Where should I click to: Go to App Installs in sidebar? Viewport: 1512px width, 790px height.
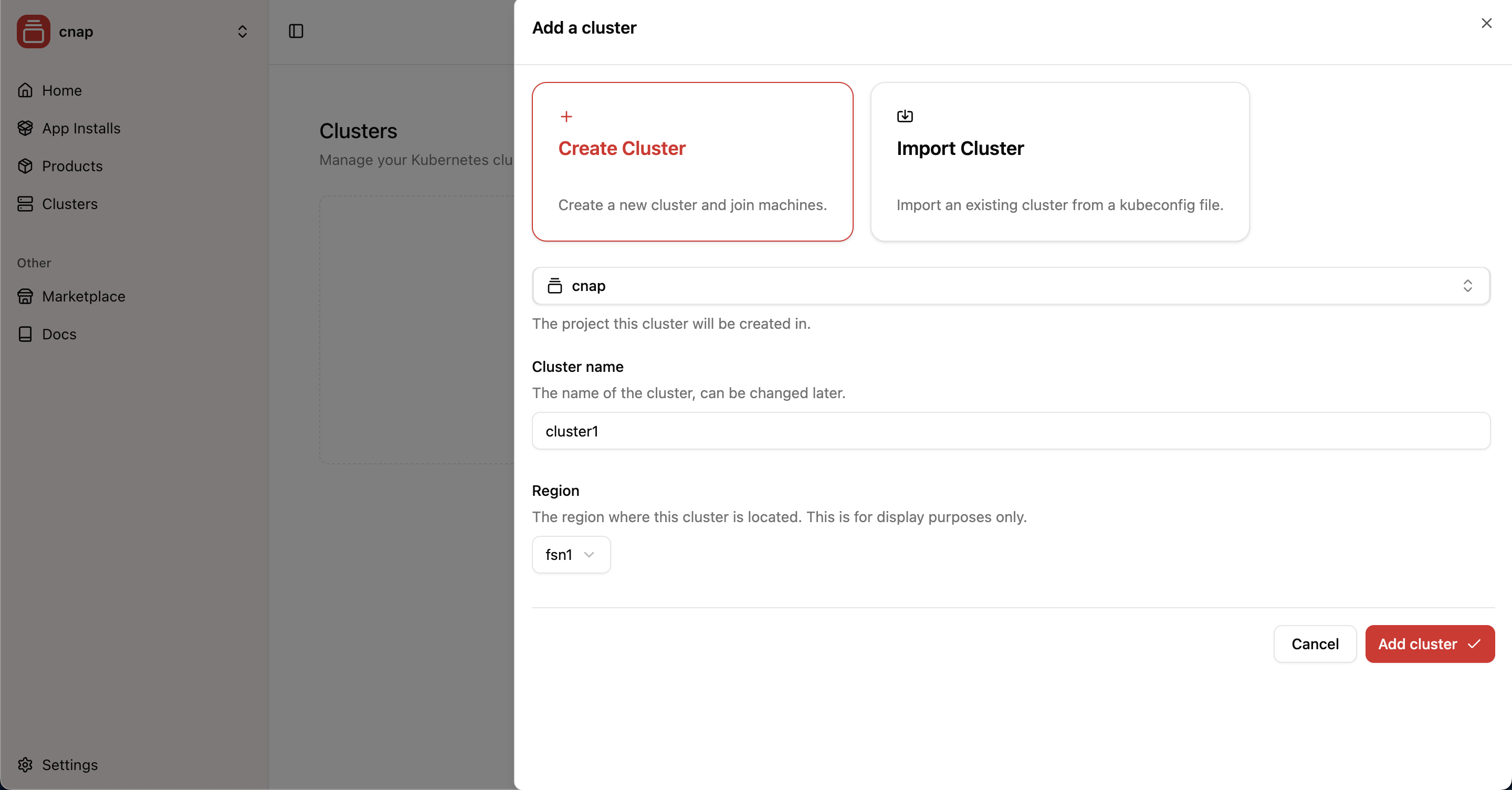(81, 128)
